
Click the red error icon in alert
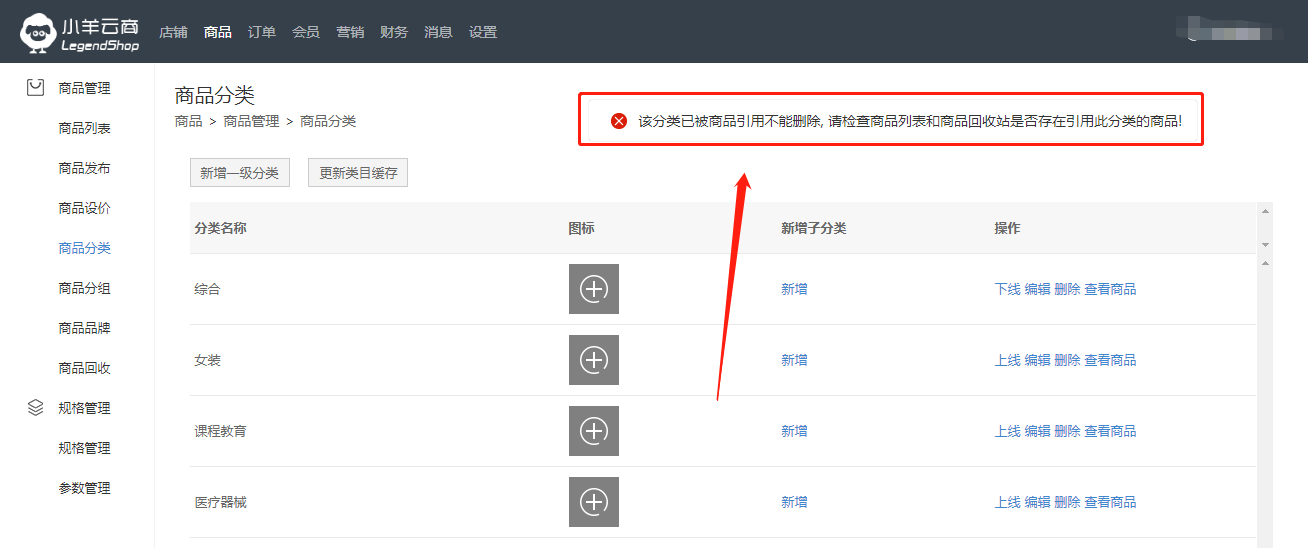click(x=619, y=121)
